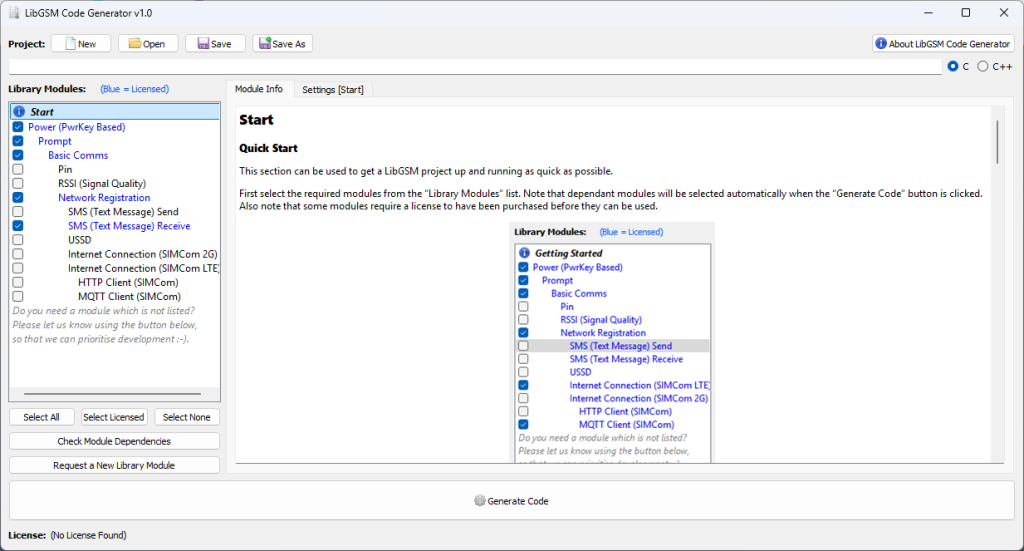Maximize the LibGSM Code Generator window

(x=966, y=13)
